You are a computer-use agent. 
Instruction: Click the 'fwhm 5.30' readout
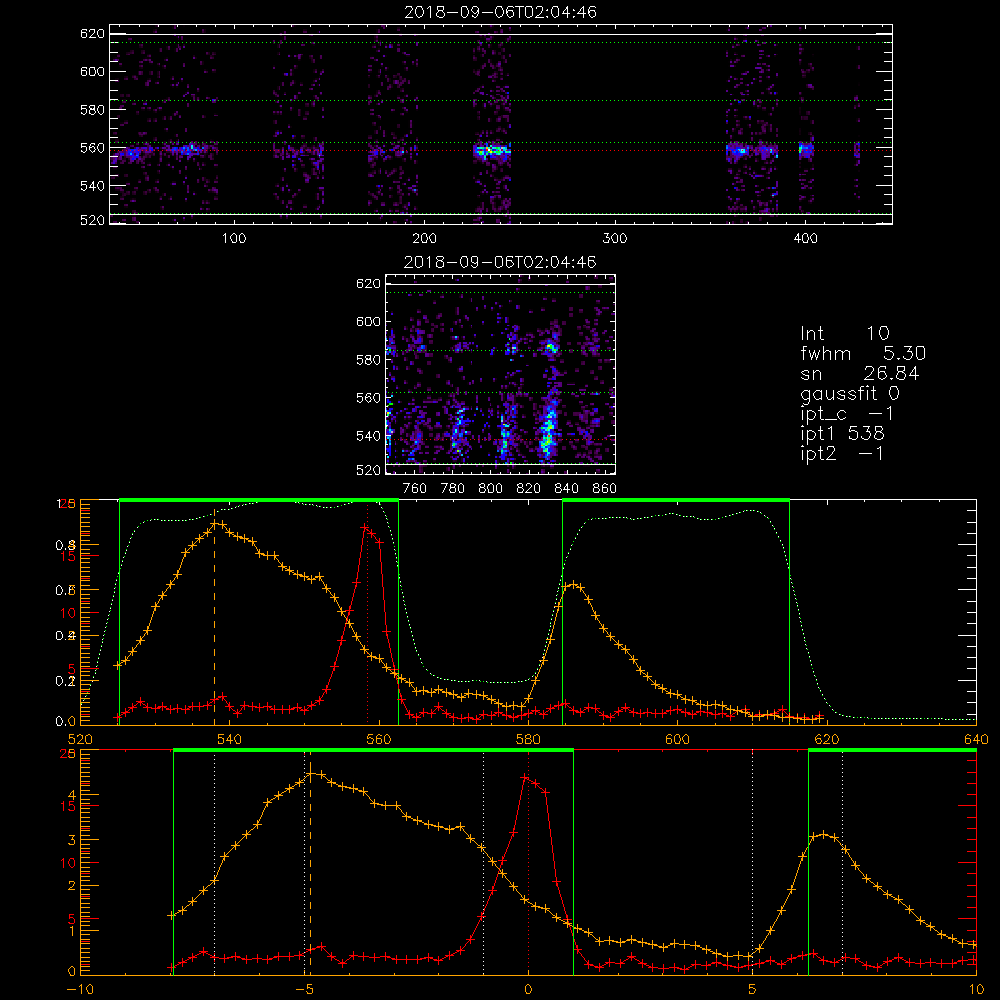coord(863,353)
